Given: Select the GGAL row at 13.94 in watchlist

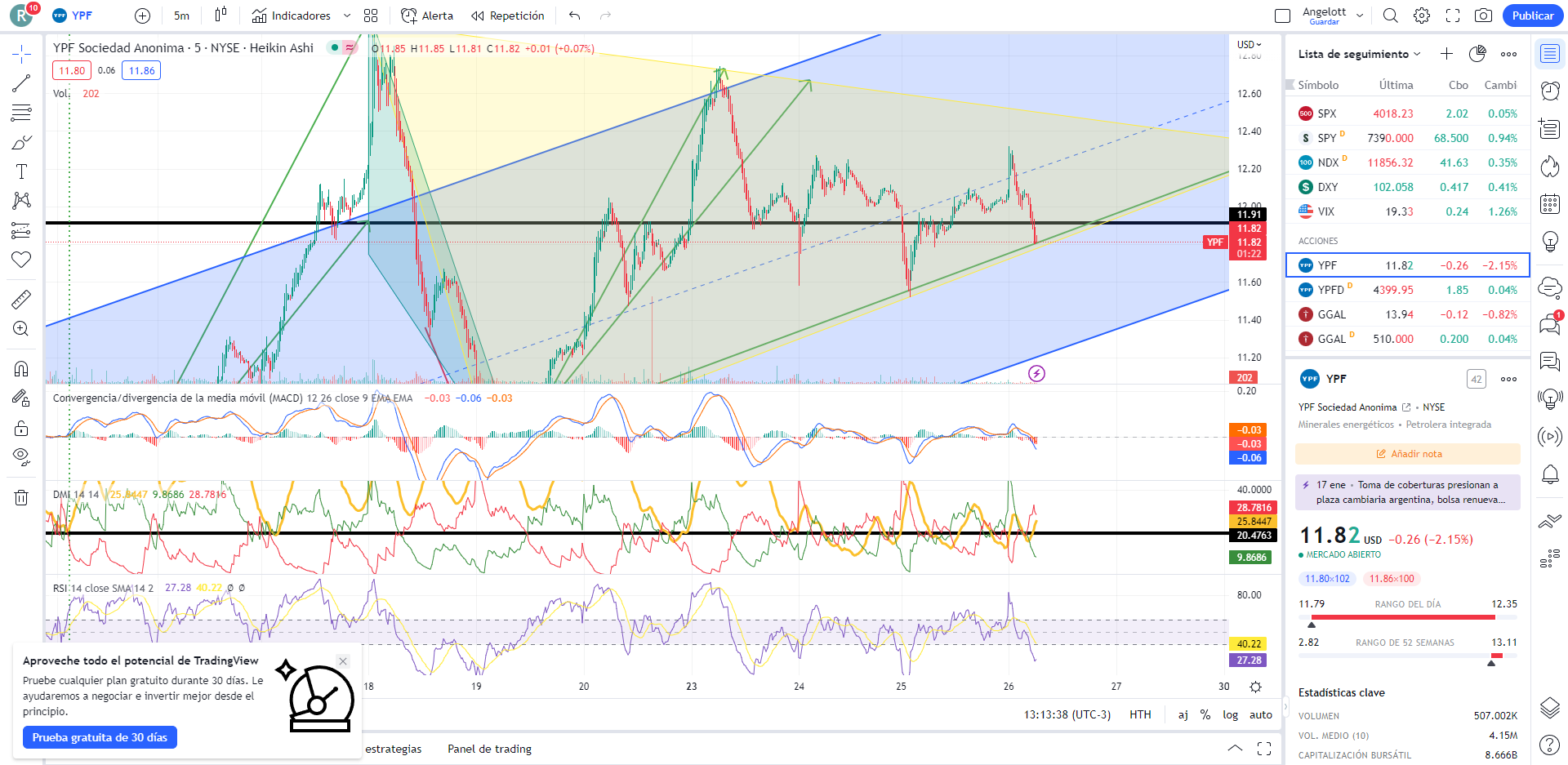Looking at the screenshot, I should click(1407, 314).
